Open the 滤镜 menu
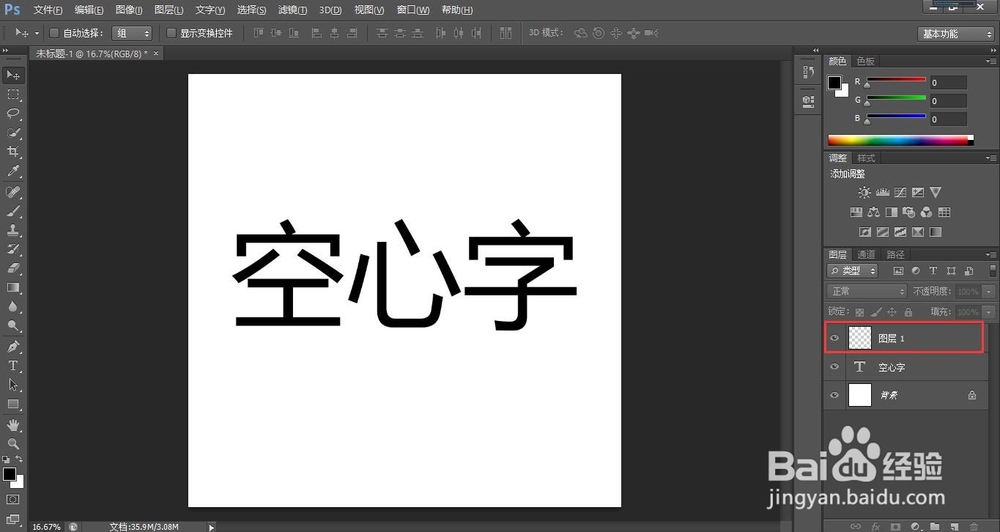The image size is (1000, 532). (x=292, y=10)
